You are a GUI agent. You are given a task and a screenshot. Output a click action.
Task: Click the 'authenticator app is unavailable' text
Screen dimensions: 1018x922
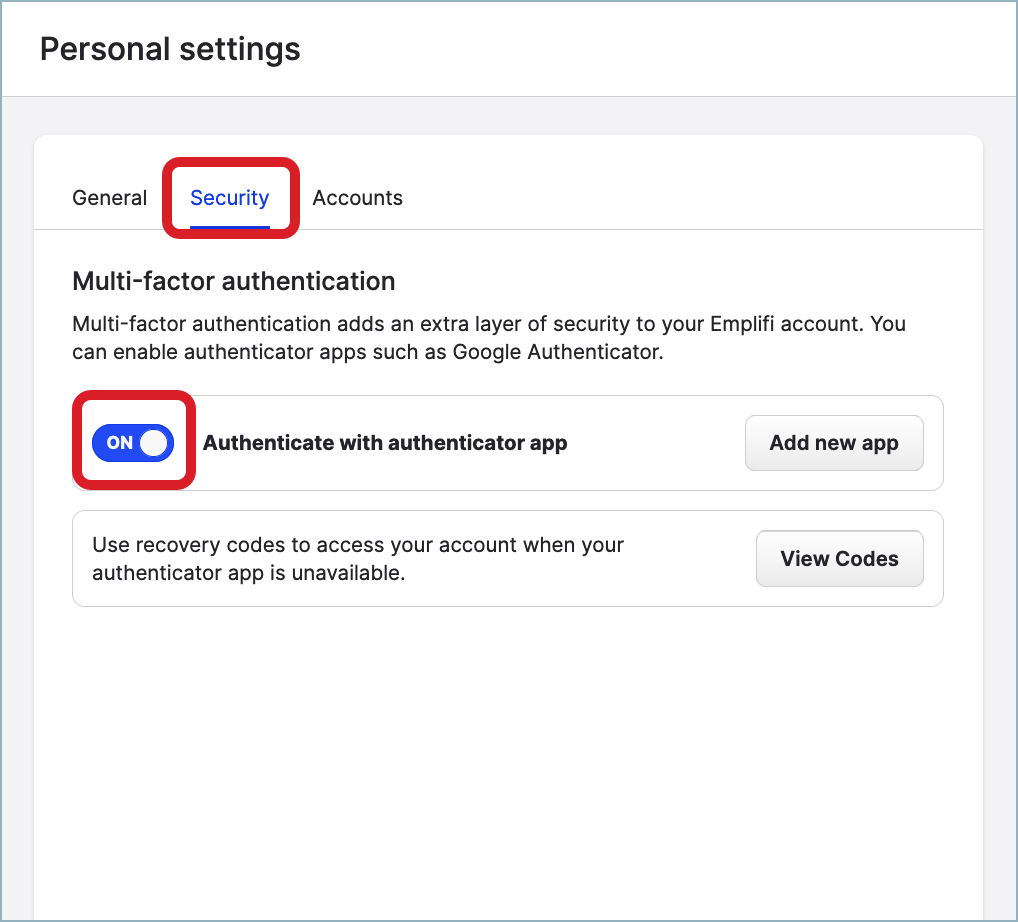tap(248, 573)
